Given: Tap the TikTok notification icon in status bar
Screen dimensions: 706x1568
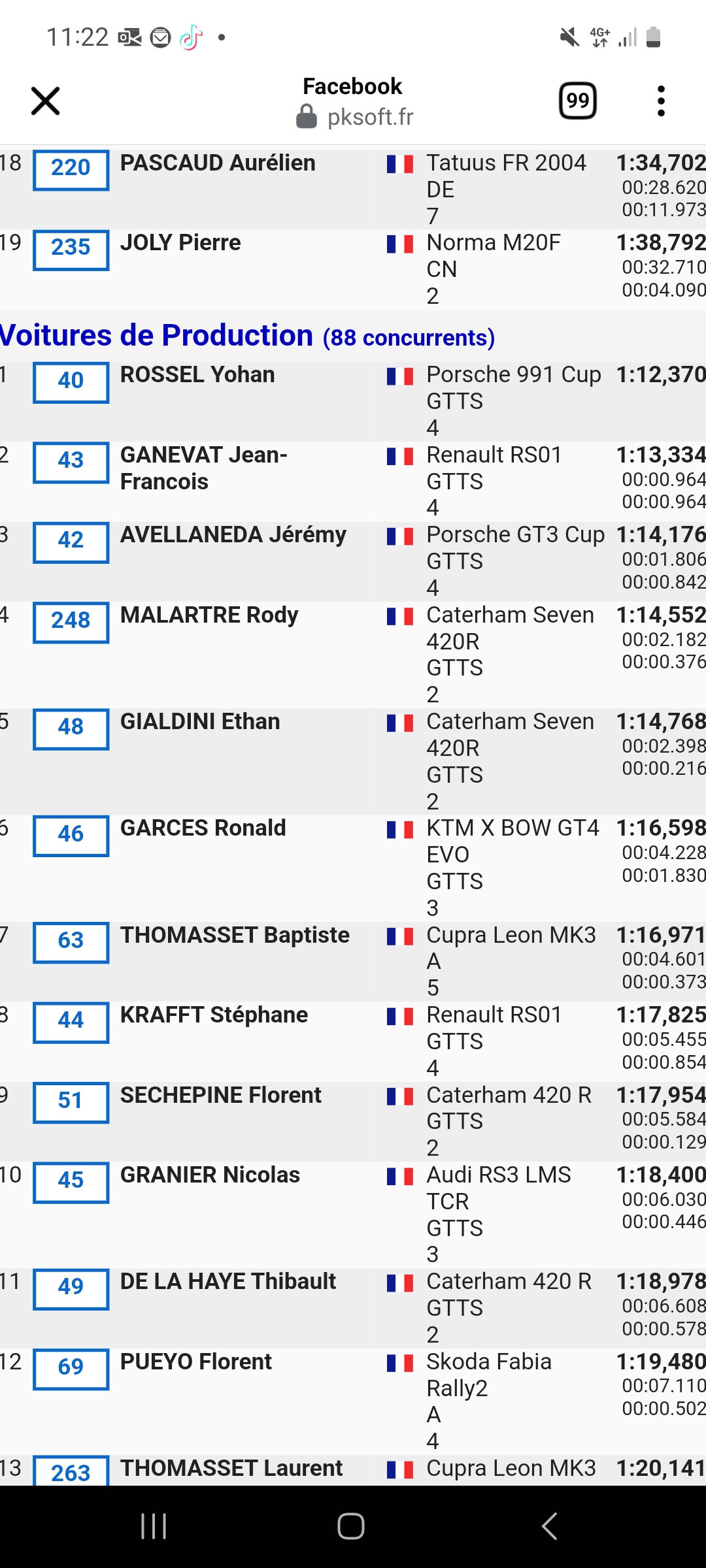Looking at the screenshot, I should click(192, 37).
